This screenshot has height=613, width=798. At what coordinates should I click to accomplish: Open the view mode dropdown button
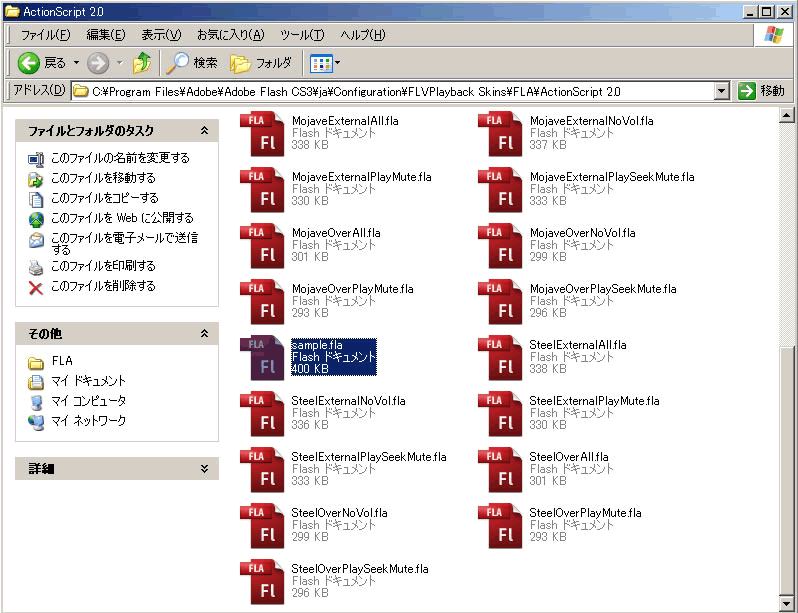pos(325,64)
